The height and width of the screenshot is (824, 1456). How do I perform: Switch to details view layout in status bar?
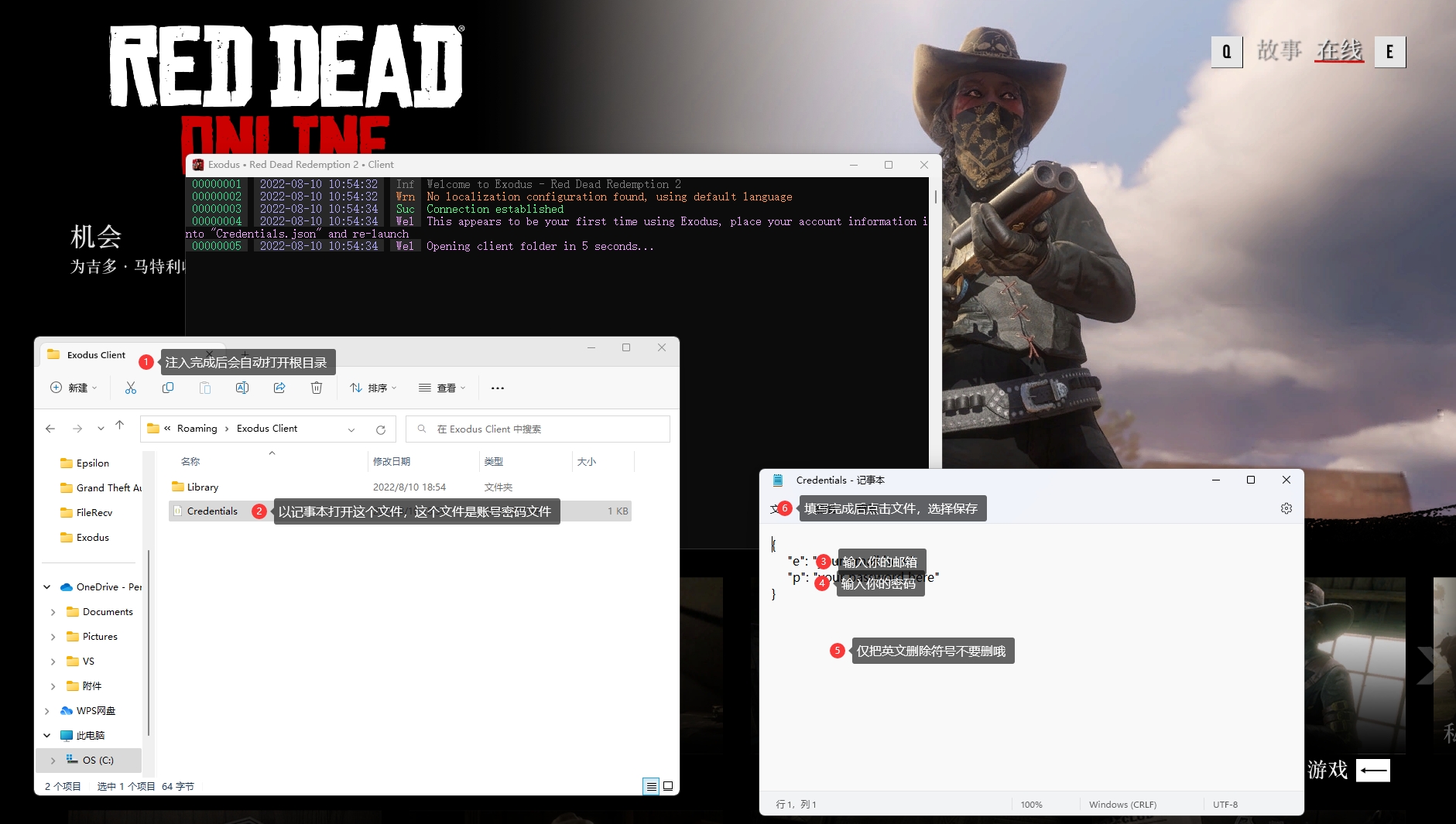coord(651,786)
